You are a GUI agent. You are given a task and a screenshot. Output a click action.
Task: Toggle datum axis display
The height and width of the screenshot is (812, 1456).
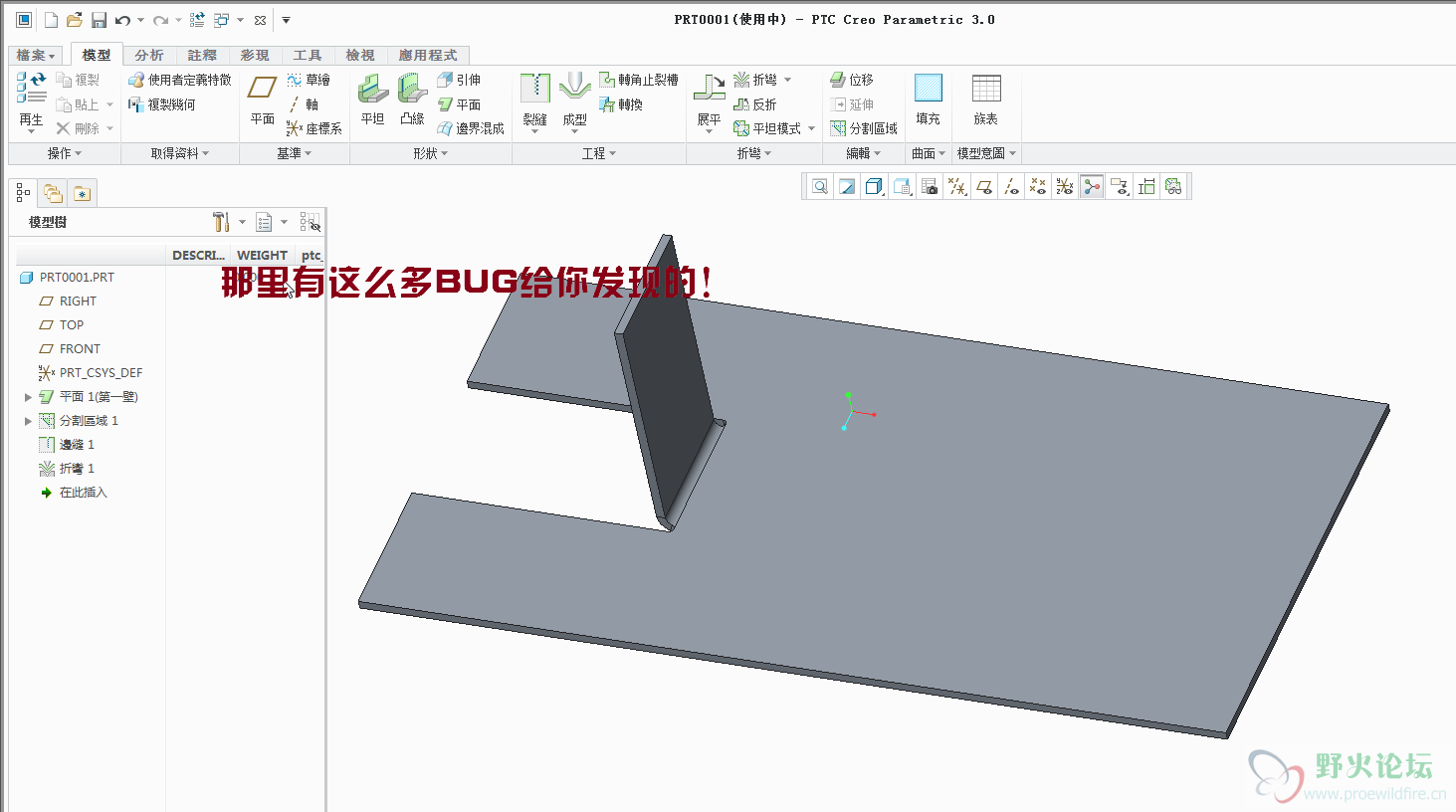click(1011, 186)
